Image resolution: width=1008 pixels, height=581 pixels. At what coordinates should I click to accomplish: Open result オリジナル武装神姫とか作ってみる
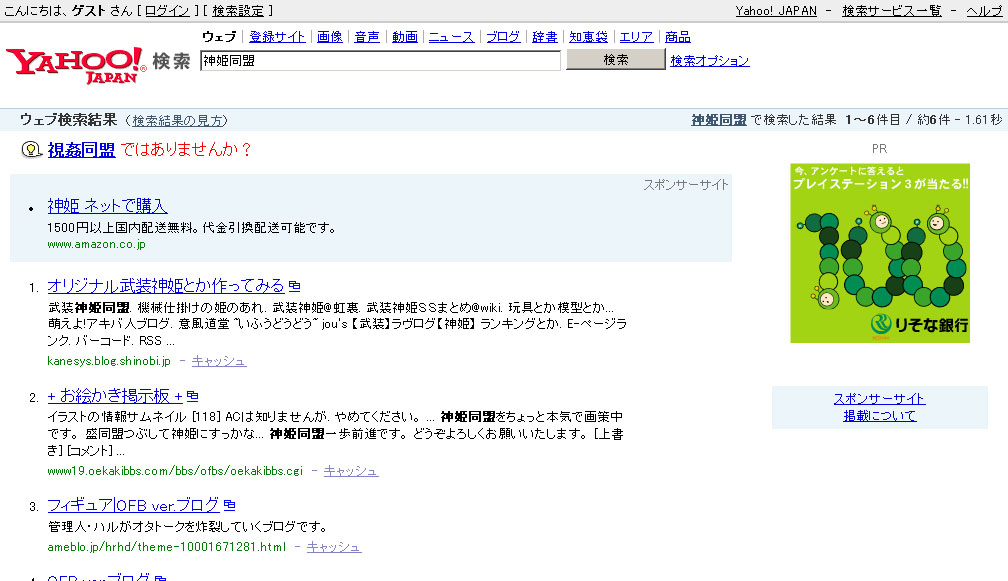point(166,285)
